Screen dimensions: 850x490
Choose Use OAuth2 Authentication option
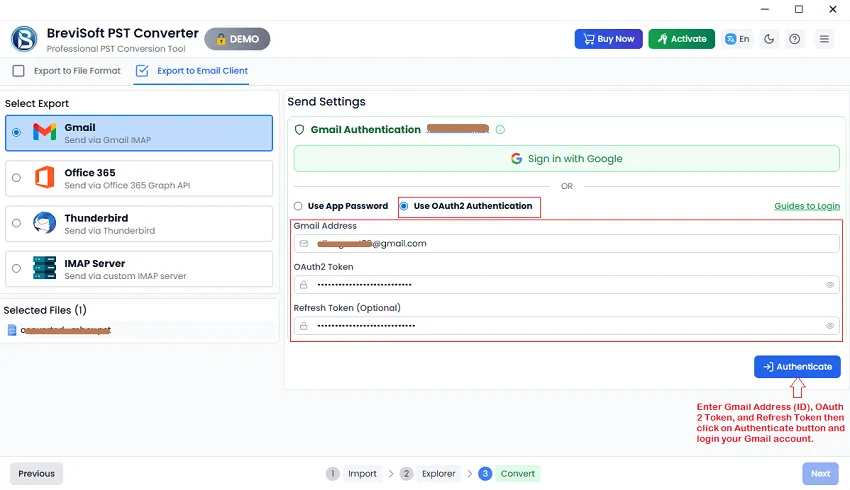[467, 206]
